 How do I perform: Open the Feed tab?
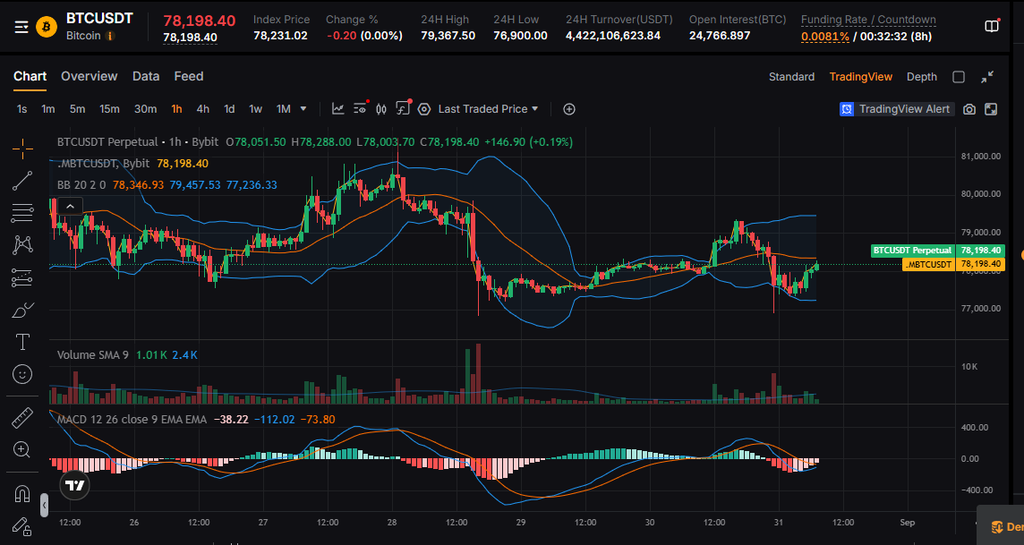tap(189, 76)
